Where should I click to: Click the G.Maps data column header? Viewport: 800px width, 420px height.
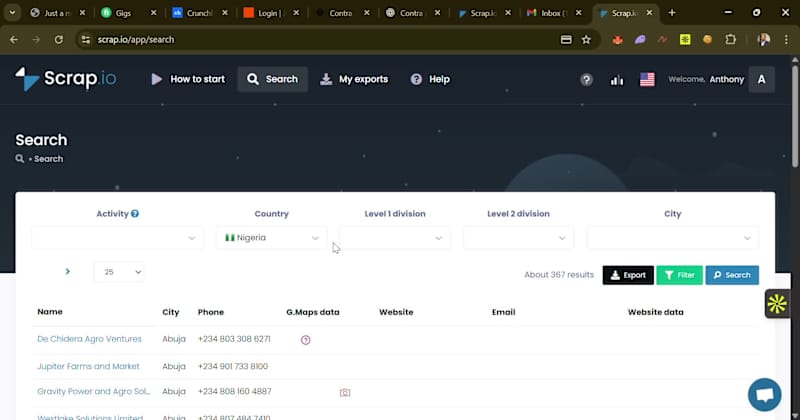313,312
